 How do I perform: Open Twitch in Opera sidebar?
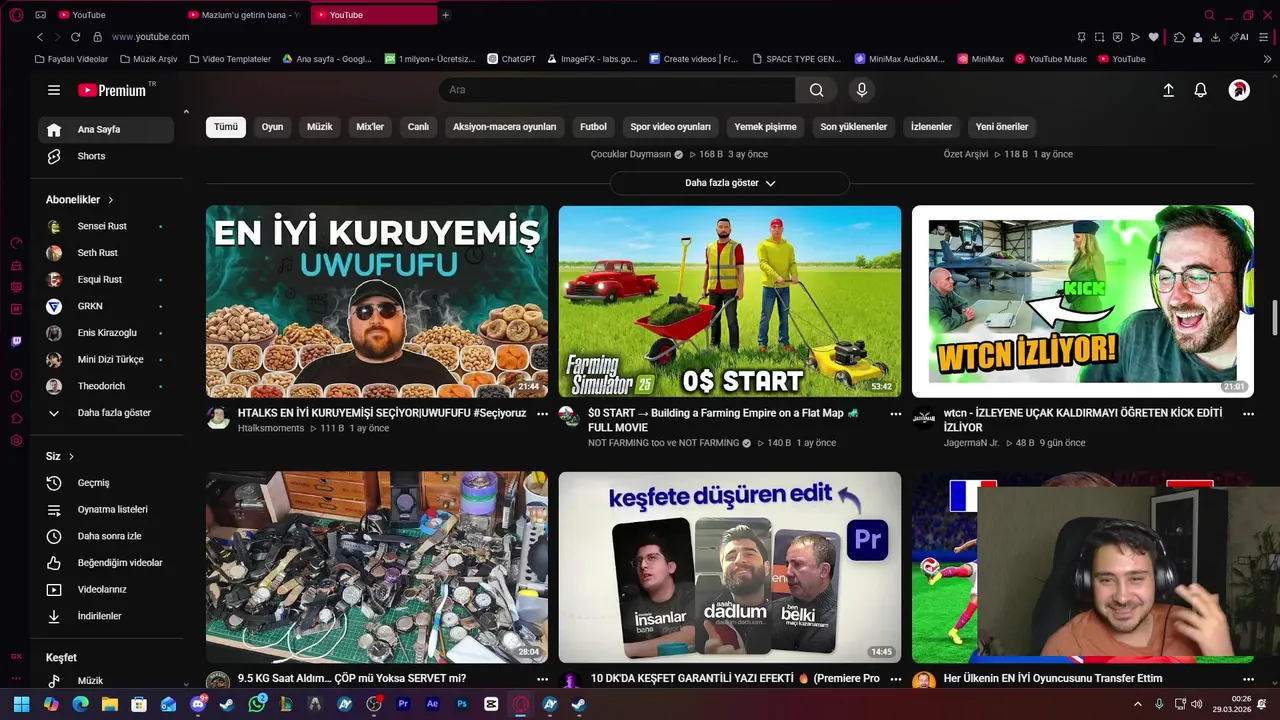pos(16,341)
